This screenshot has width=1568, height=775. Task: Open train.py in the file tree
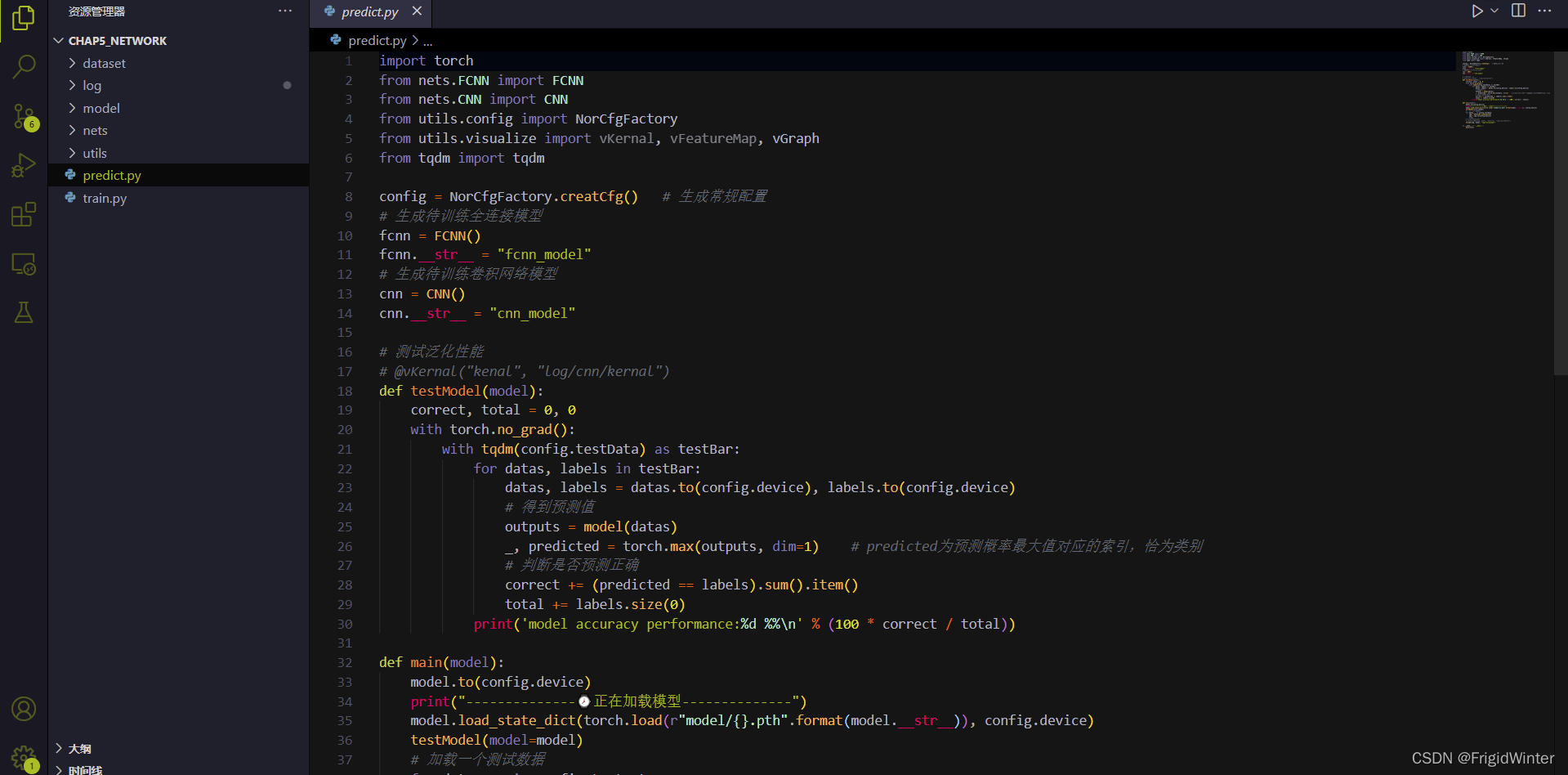click(x=178, y=198)
